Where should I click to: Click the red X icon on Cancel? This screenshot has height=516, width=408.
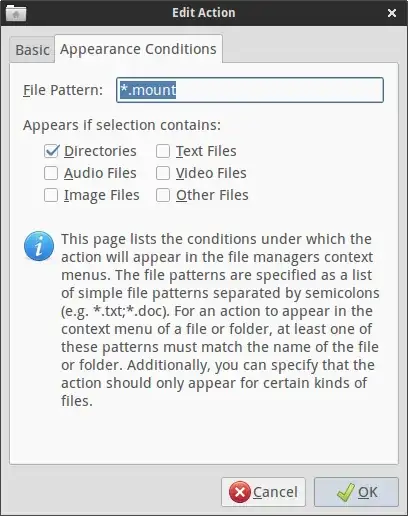pyautogui.click(x=240, y=492)
